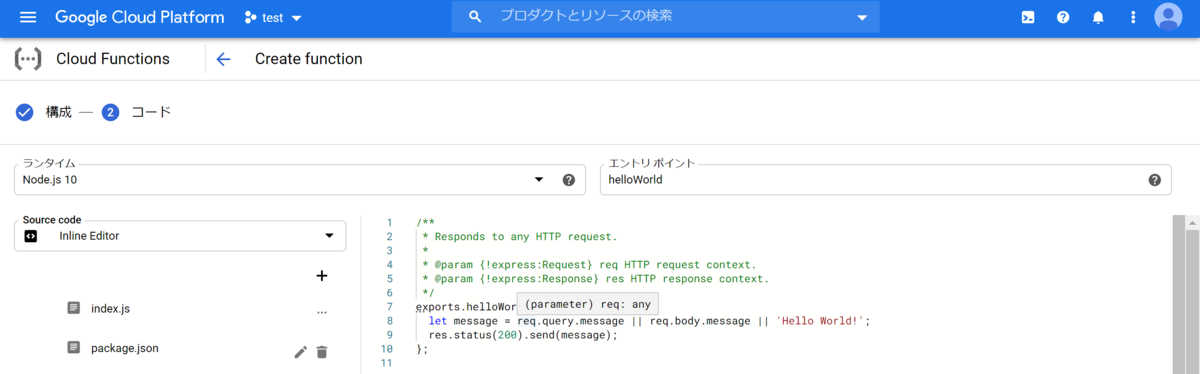Open the test project selector dropdown
This screenshot has width=1200, height=374.
273,17
